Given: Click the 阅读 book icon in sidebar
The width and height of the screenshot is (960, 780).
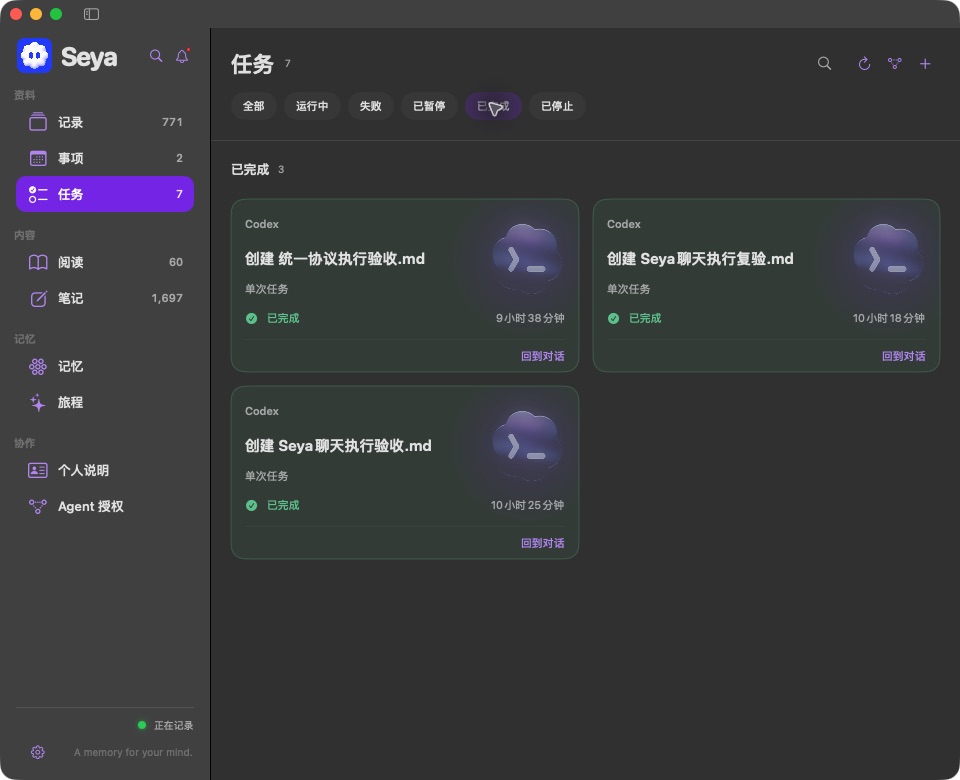Looking at the screenshot, I should point(38,262).
